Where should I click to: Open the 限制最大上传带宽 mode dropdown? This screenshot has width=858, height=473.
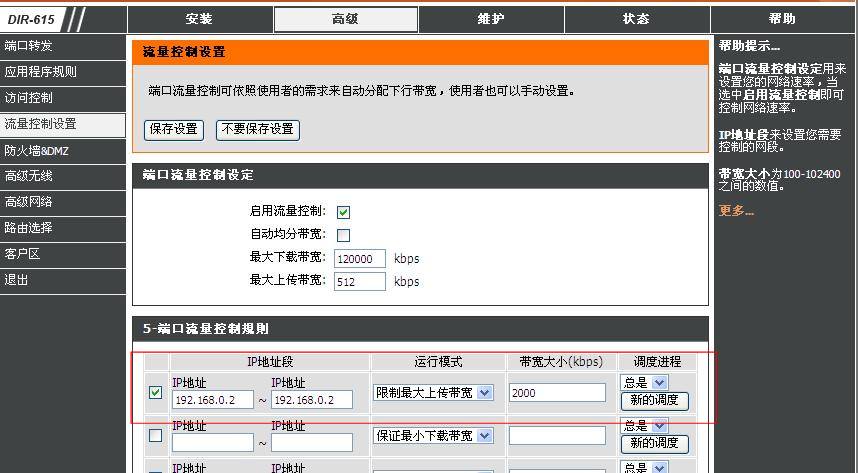[433, 393]
